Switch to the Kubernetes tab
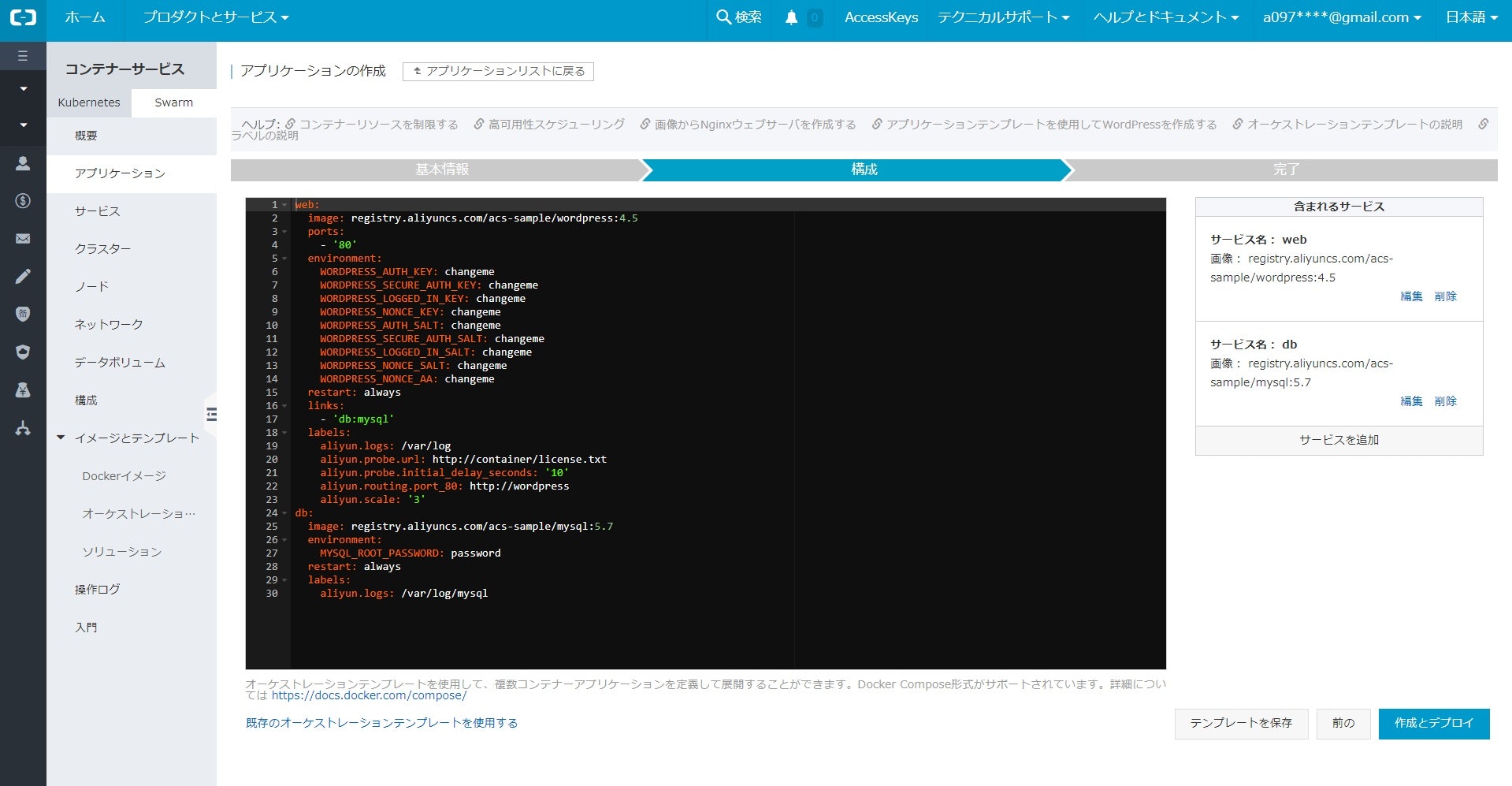1512x786 pixels. (x=89, y=102)
